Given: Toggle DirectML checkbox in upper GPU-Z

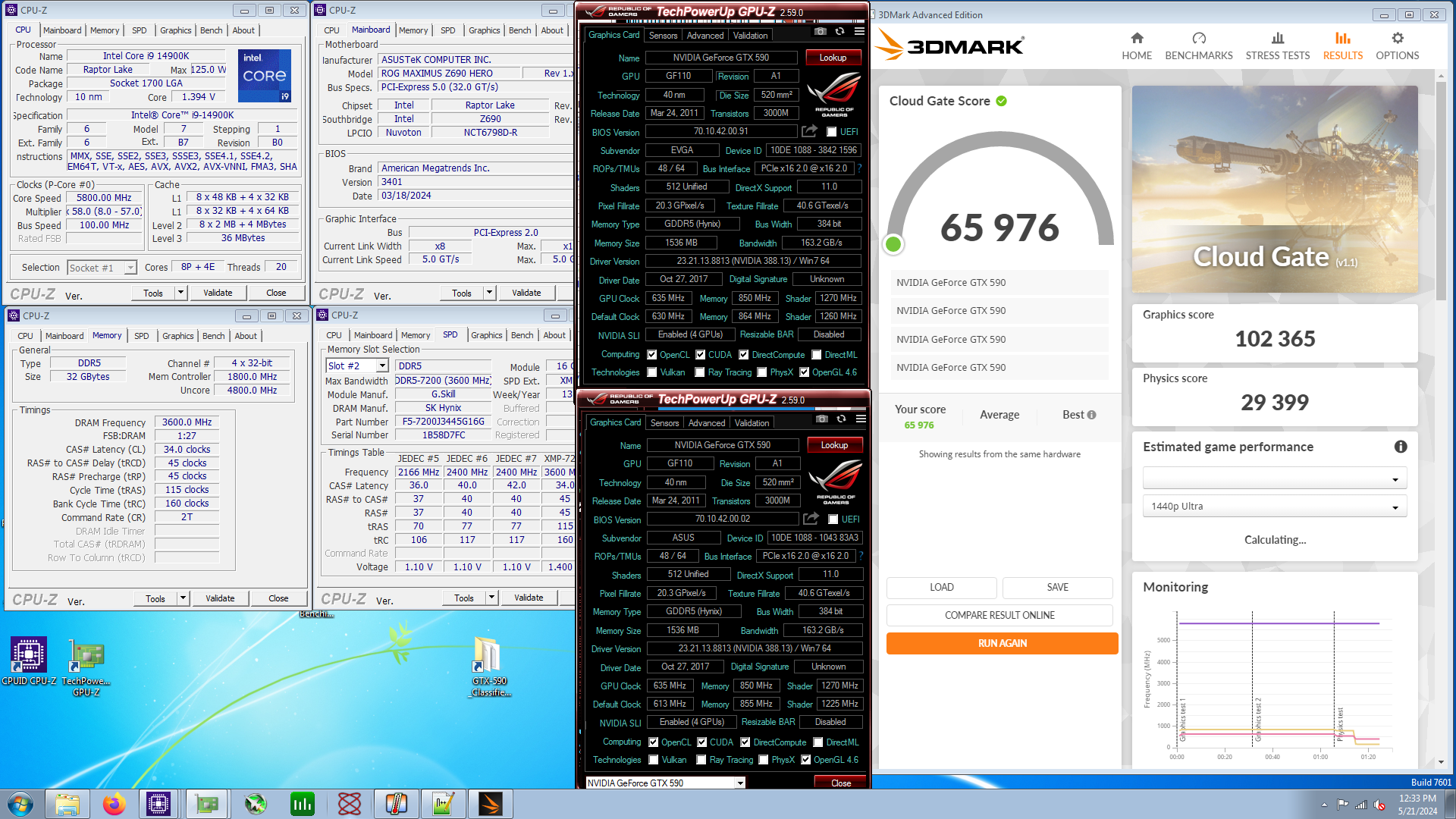Looking at the screenshot, I should (x=817, y=355).
